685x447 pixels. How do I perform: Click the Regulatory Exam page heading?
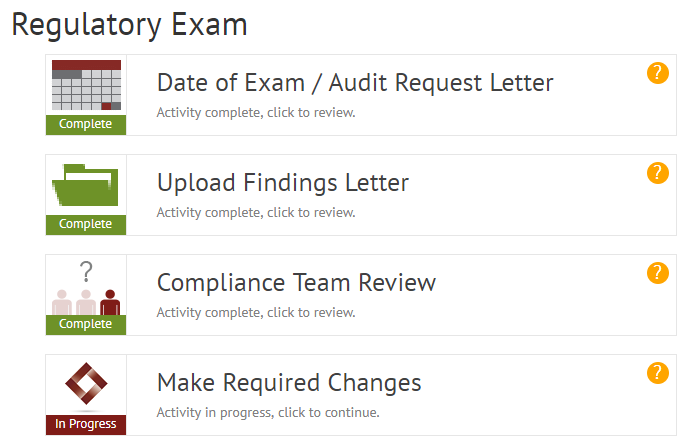[x=129, y=25]
